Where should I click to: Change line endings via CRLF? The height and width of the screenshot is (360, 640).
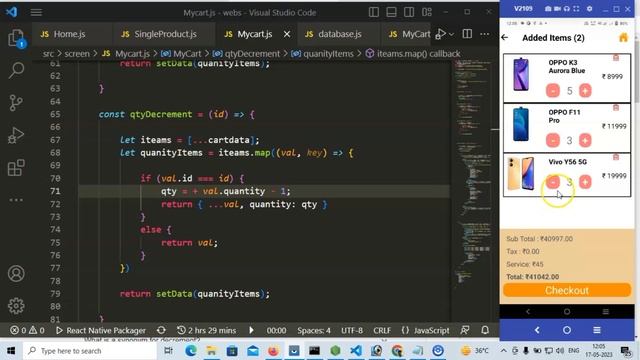pos(382,330)
